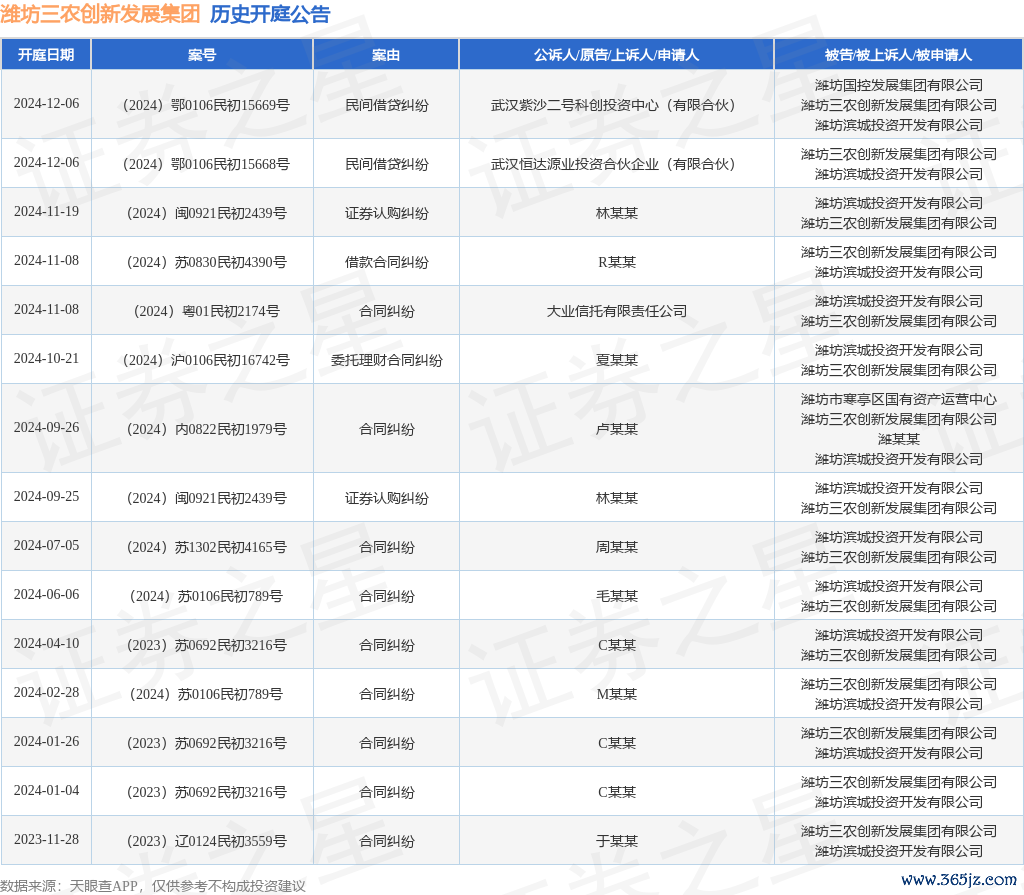Viewport: 1024px width, 895px height.
Task: Select case number 鄂0106民初15668号
Action: (206, 164)
